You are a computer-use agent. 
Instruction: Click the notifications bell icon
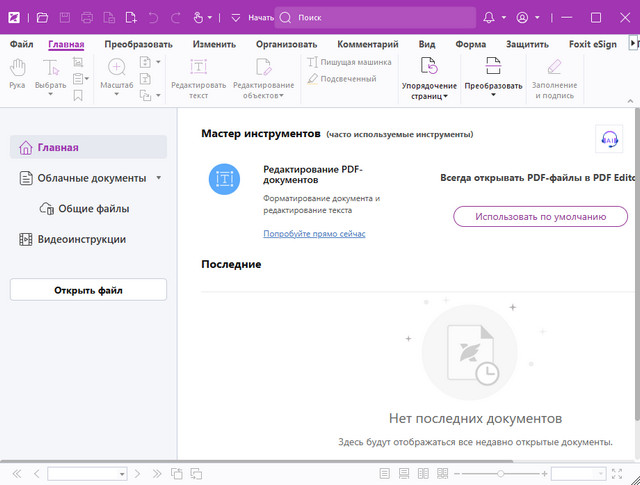(x=489, y=18)
